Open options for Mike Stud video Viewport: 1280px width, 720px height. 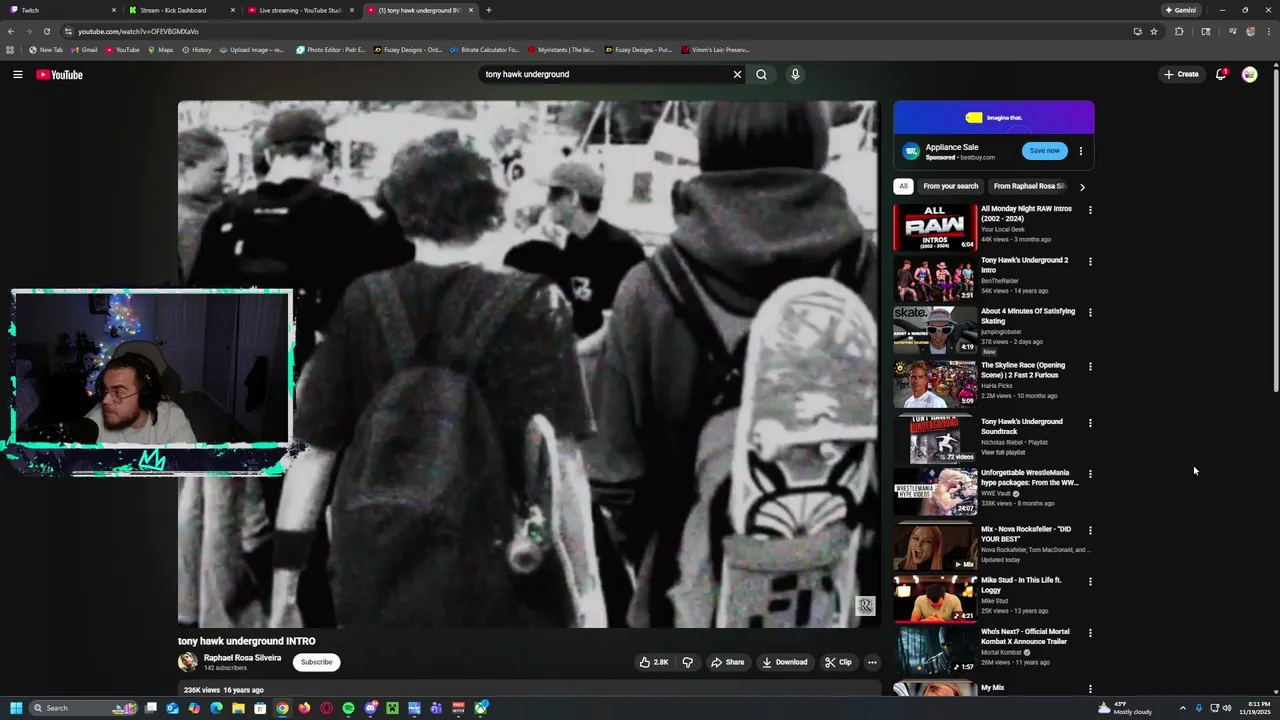coord(1090,581)
